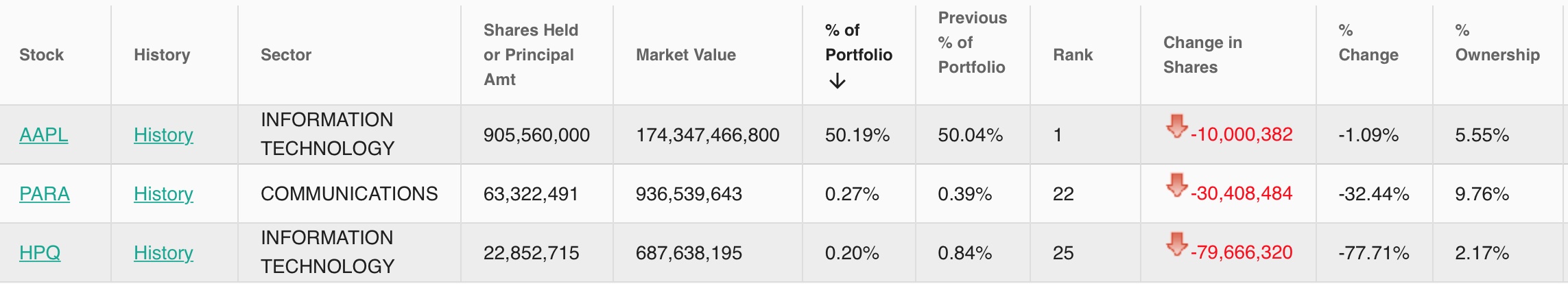Sort table by Stock column header
The image size is (1568, 284).
tap(41, 55)
